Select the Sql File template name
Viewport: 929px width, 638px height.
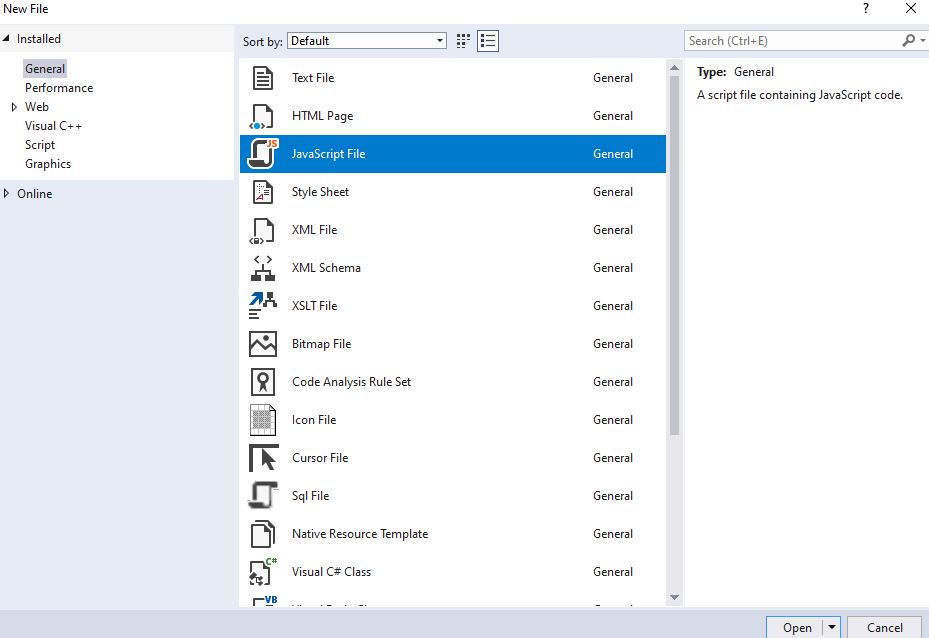pos(310,496)
